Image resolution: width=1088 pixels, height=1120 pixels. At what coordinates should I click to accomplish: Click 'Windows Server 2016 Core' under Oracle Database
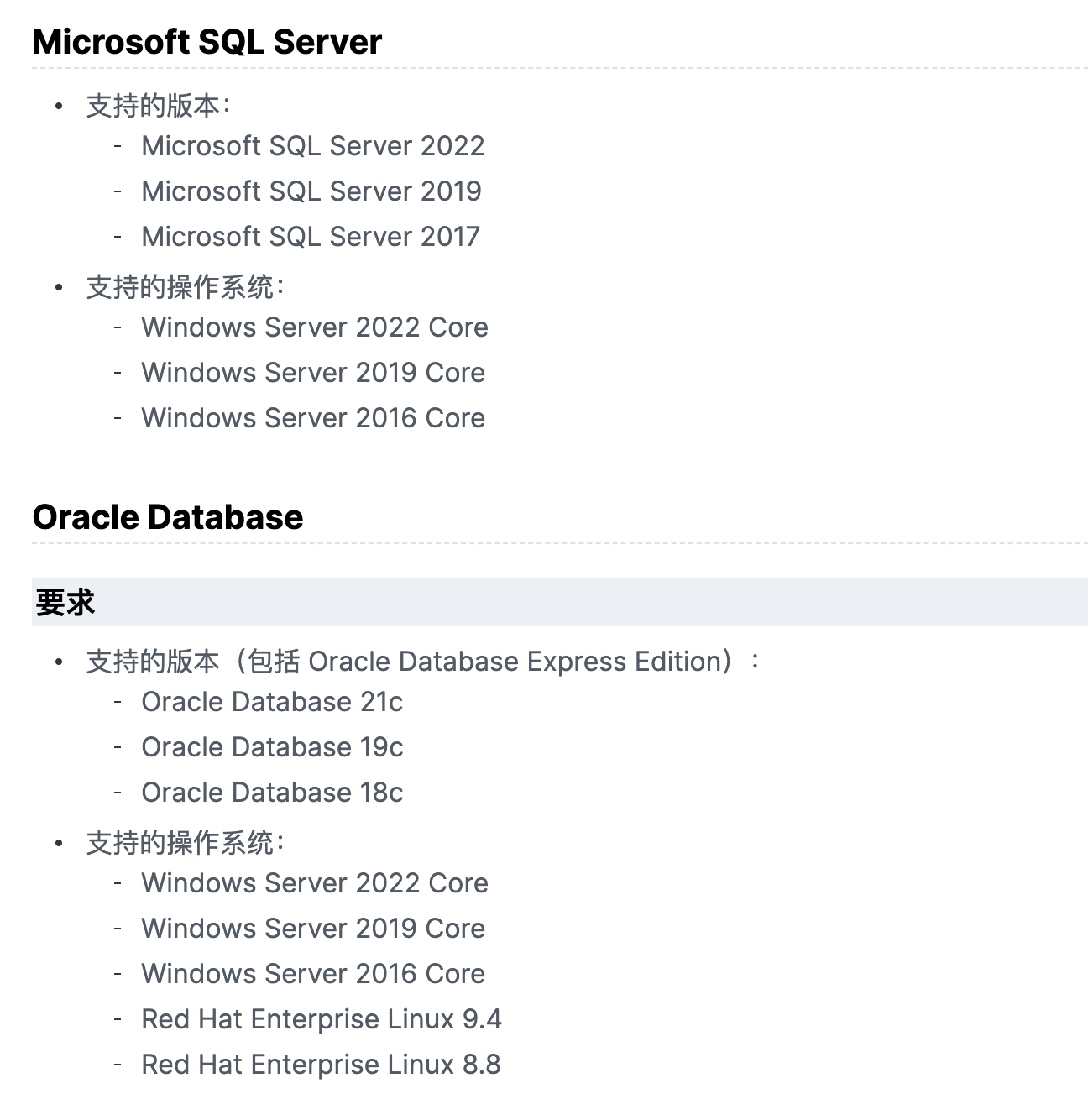click(313, 974)
